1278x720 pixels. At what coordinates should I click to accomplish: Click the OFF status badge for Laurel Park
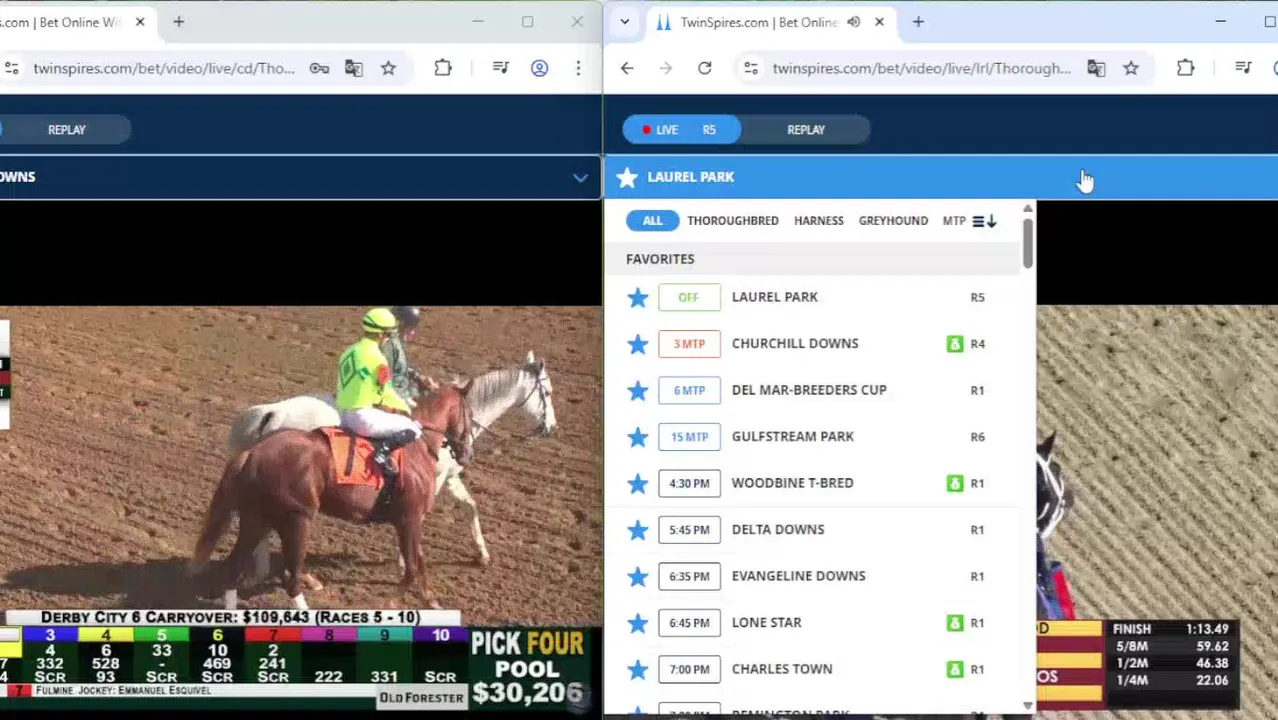689,297
